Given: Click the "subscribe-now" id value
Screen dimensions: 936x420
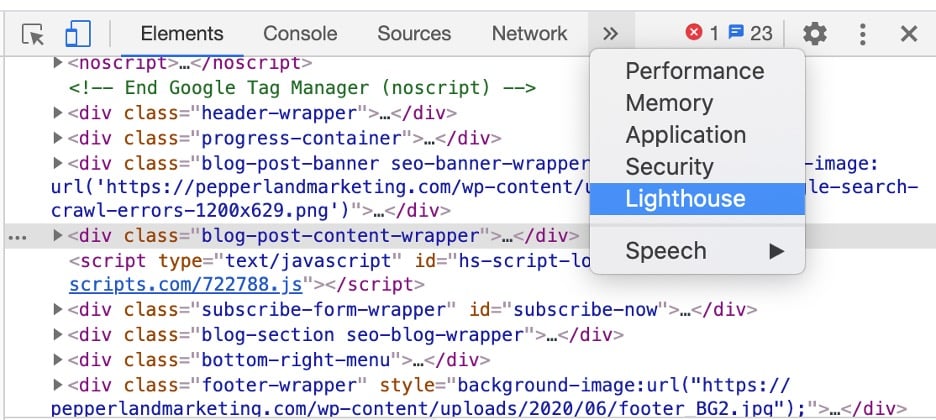Looking at the screenshot, I should click(x=585, y=310).
